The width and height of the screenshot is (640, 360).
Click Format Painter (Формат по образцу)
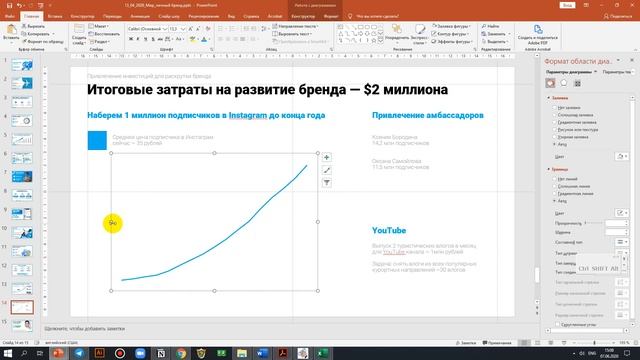[43, 42]
